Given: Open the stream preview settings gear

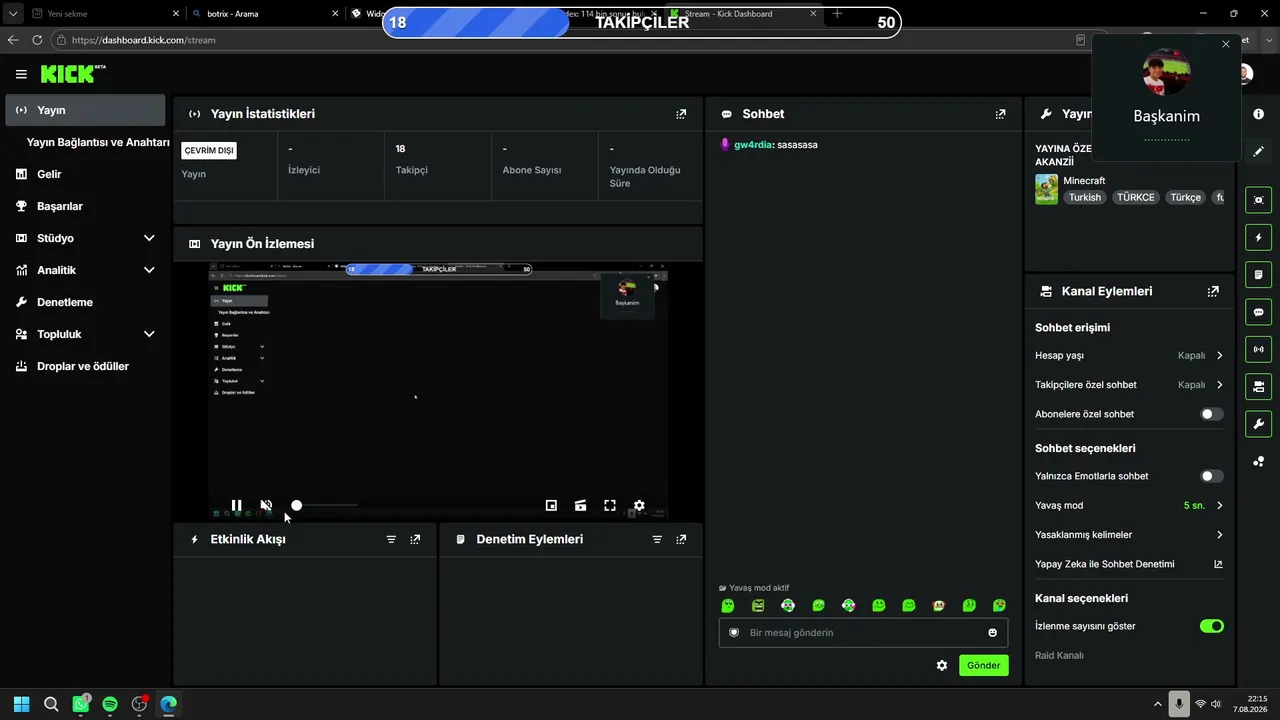Looking at the screenshot, I should coord(639,506).
